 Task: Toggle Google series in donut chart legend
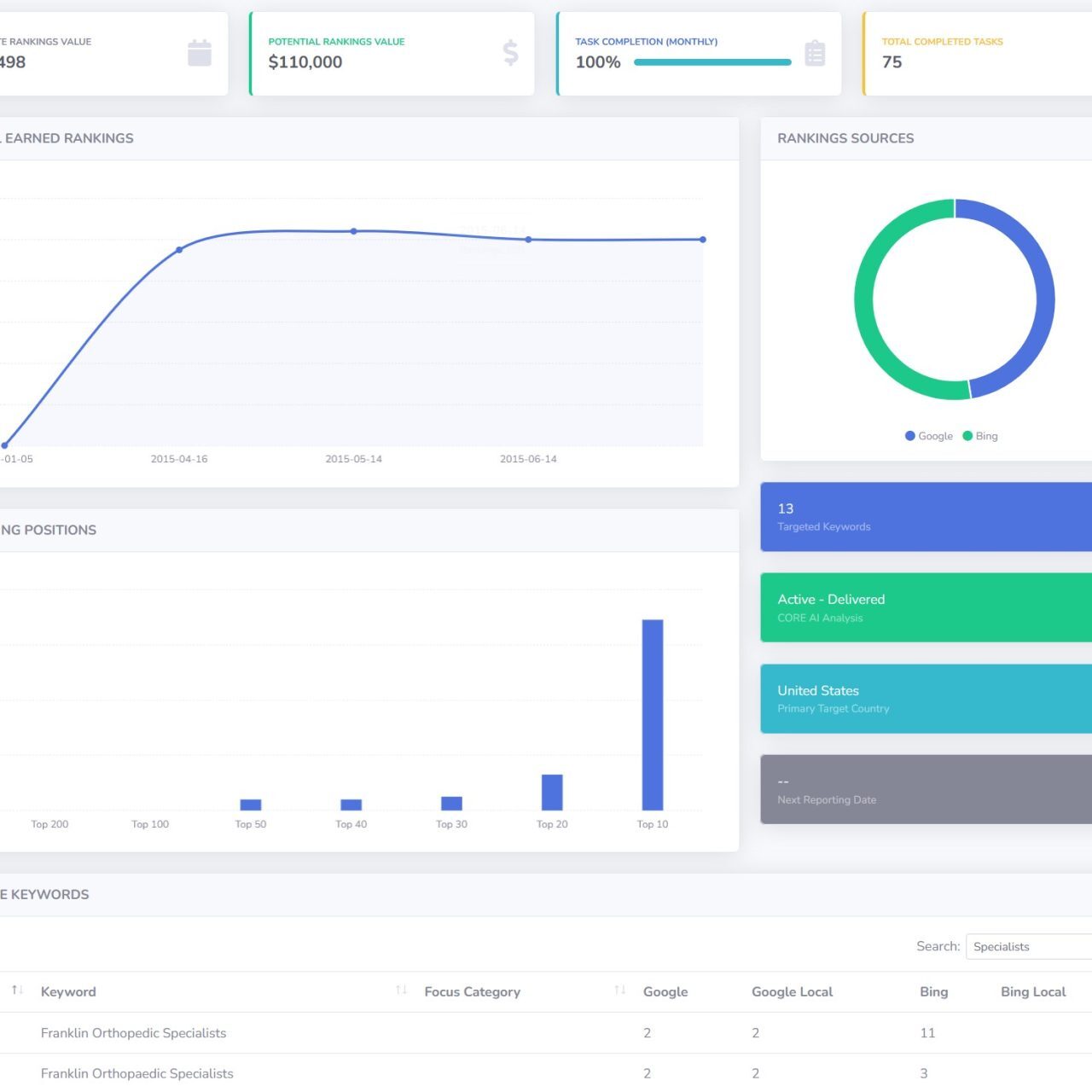tap(929, 436)
